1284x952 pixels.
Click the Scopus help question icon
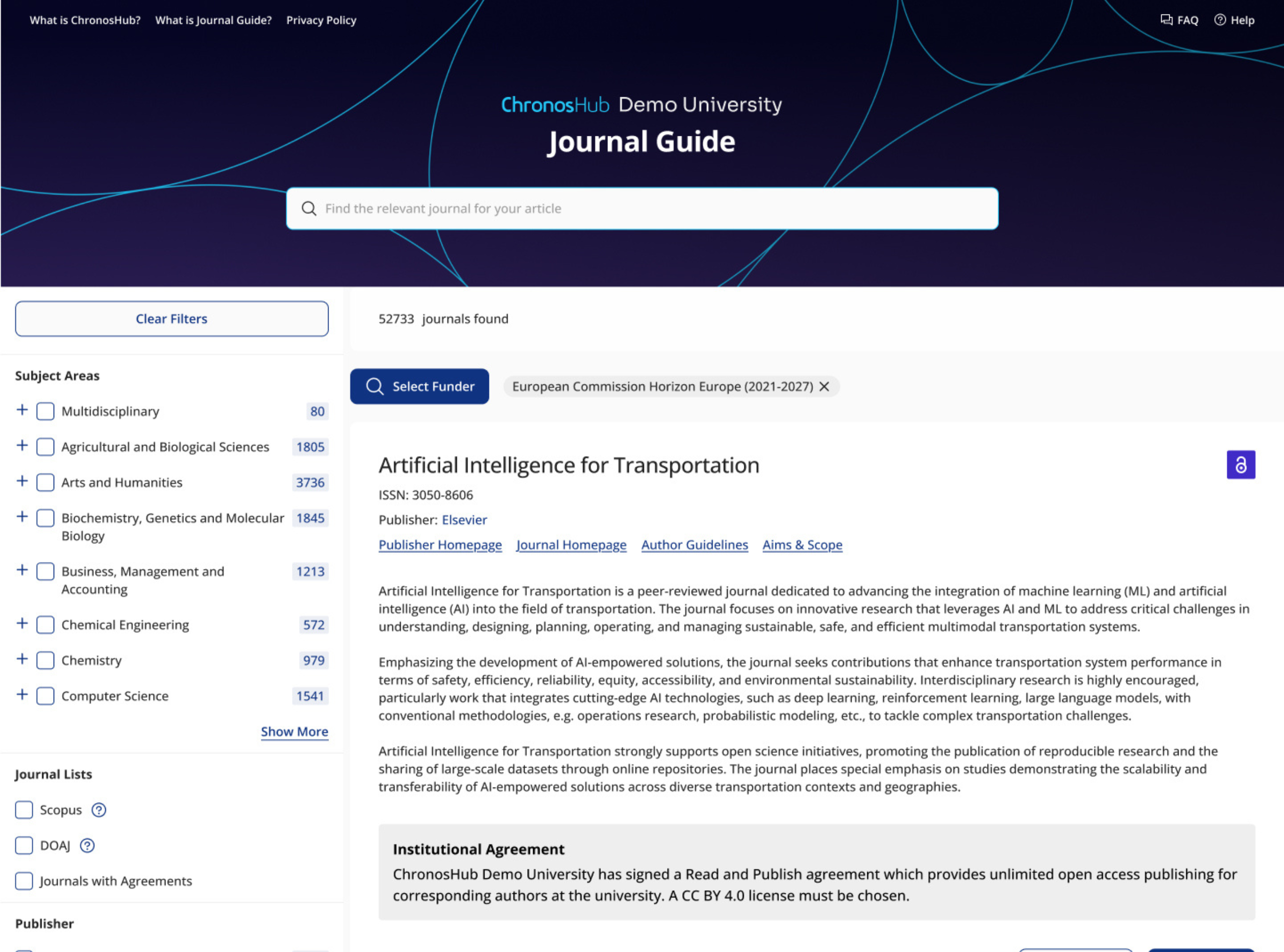99,810
